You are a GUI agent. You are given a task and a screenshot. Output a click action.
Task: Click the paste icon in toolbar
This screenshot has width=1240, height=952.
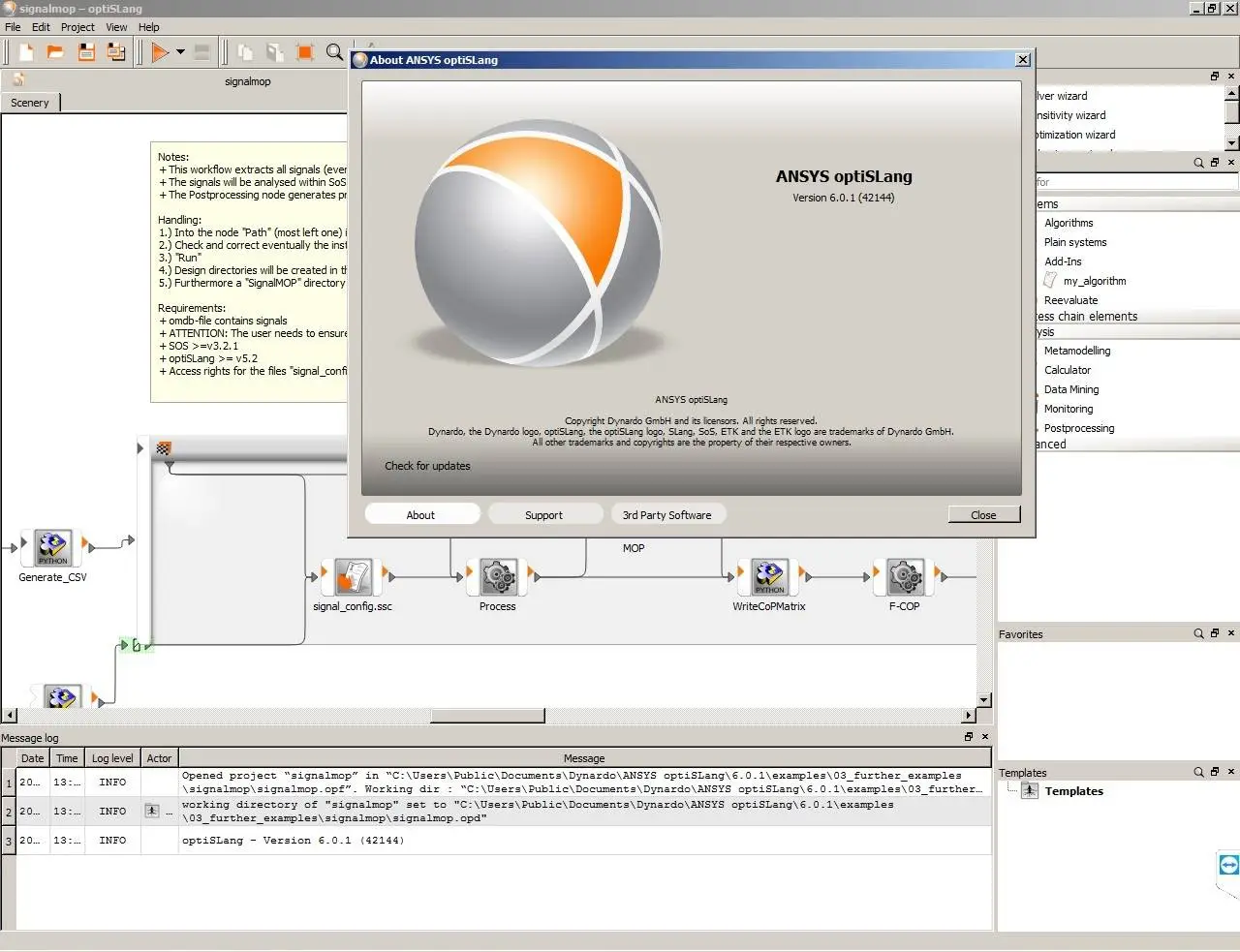(275, 52)
